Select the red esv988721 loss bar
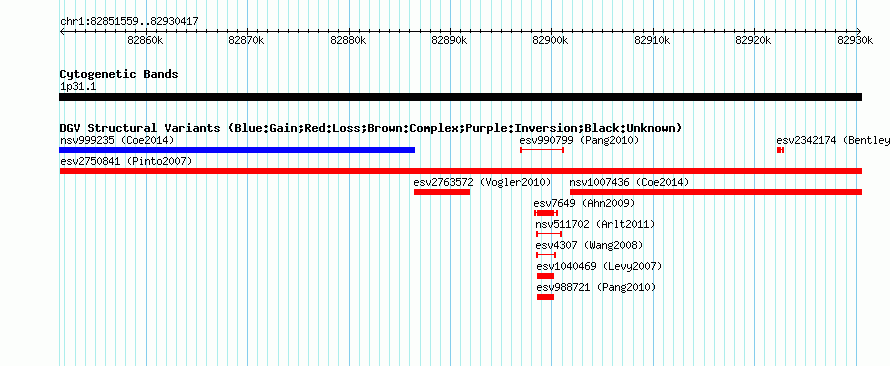 [545, 297]
